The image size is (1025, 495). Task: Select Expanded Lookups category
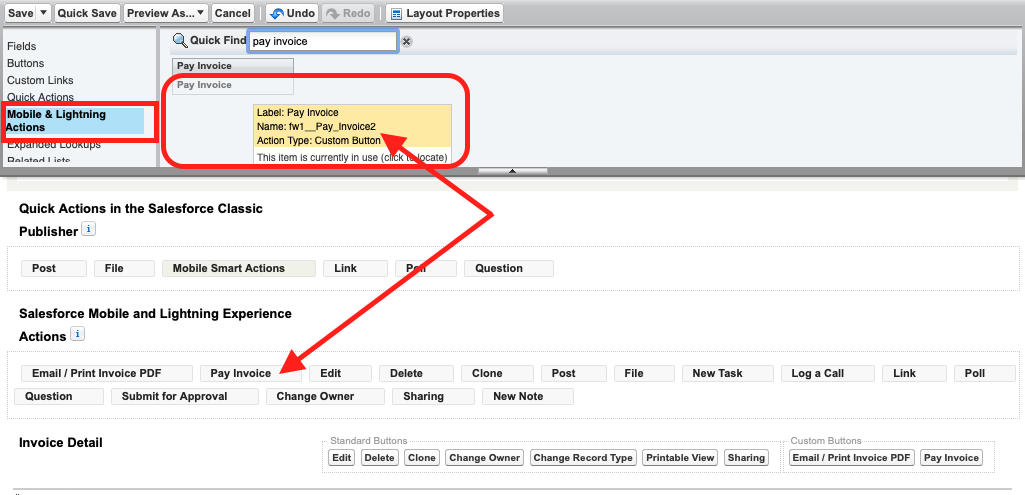54,145
